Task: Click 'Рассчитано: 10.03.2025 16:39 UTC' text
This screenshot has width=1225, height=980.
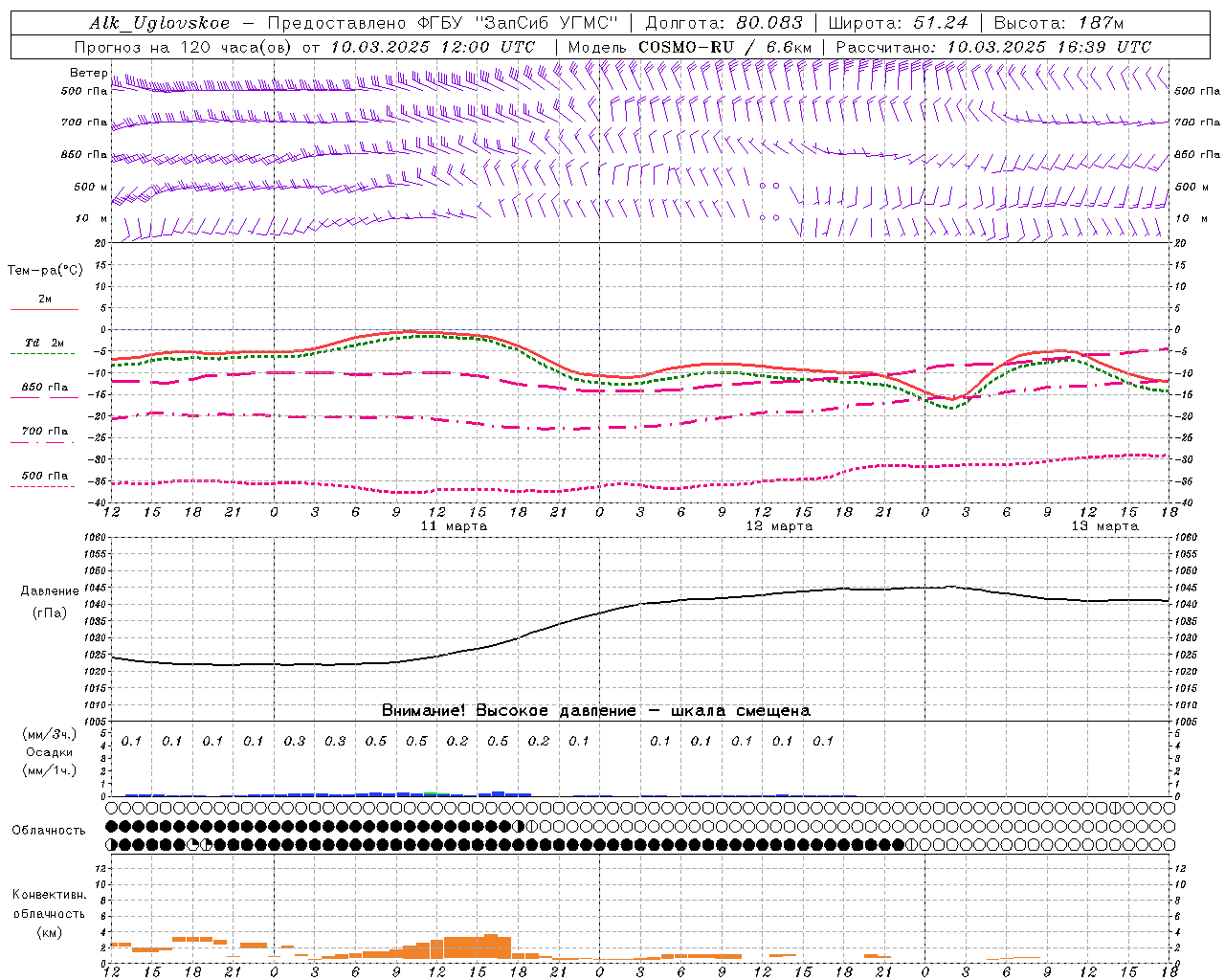Action: click(993, 47)
